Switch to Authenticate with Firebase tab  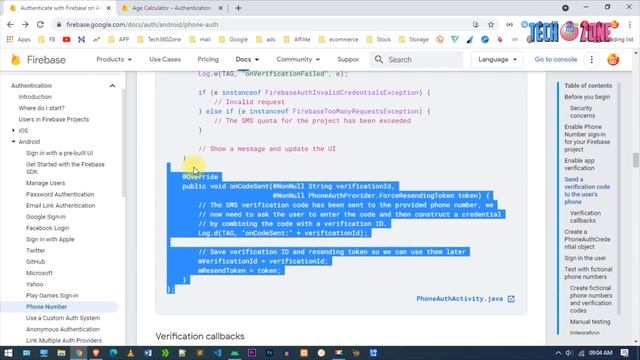pyautogui.click(x=60, y=8)
